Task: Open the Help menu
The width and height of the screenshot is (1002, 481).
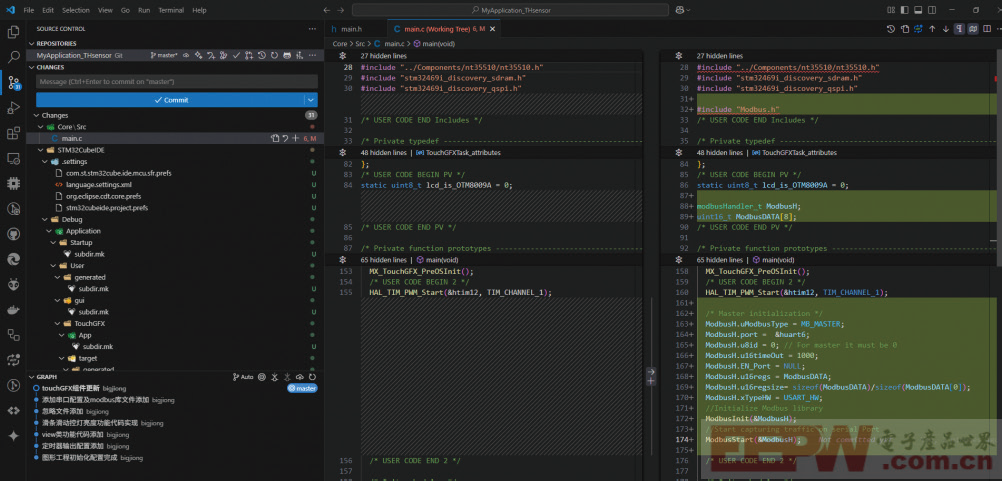Action: (199, 10)
